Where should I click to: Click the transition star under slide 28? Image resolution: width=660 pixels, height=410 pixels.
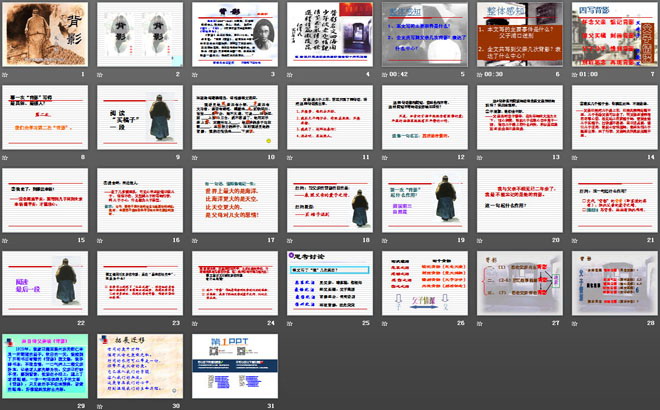coord(572,323)
